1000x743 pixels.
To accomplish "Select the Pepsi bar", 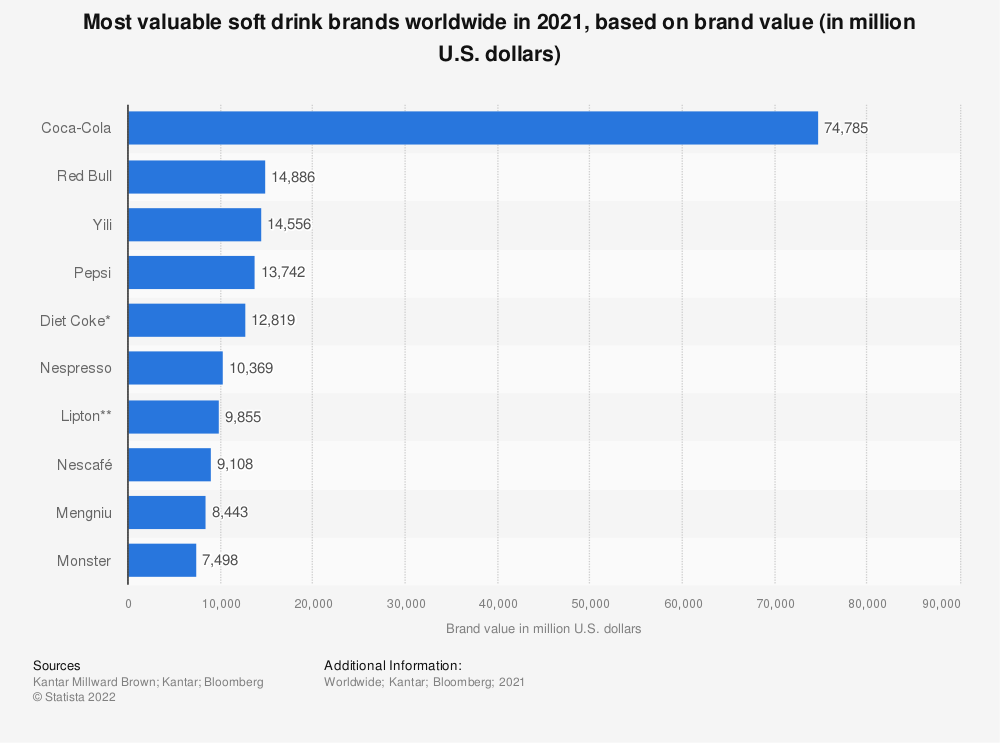I will point(191,272).
